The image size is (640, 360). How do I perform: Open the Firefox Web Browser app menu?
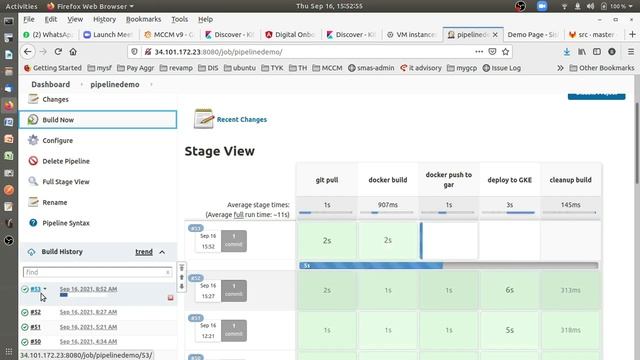coord(90,6)
